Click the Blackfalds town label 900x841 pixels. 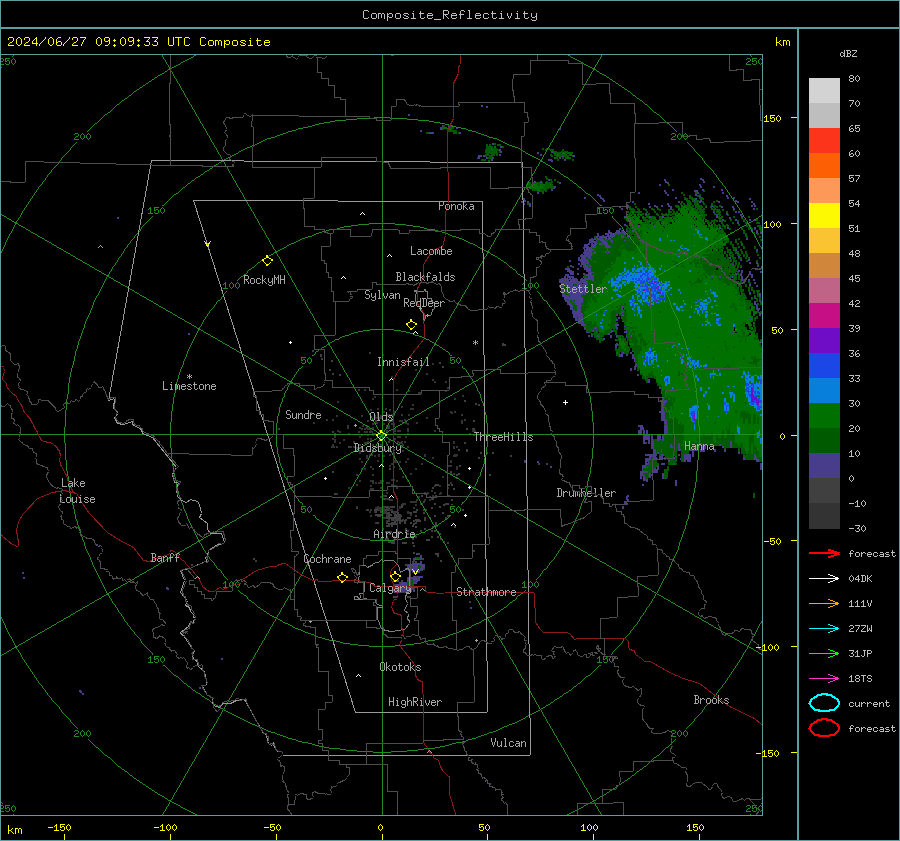tap(425, 277)
